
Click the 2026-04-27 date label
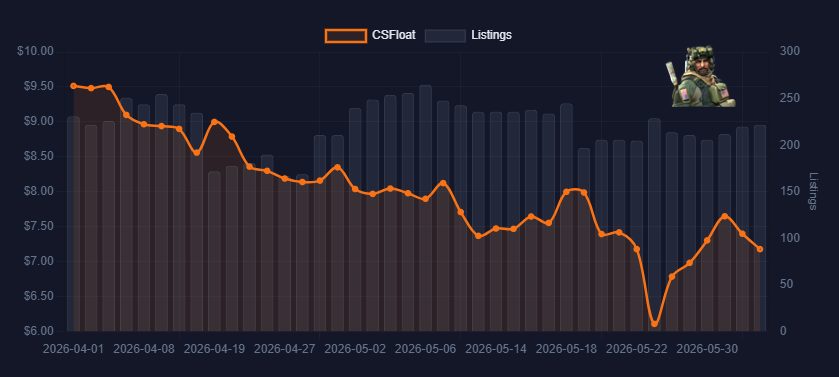(285, 349)
